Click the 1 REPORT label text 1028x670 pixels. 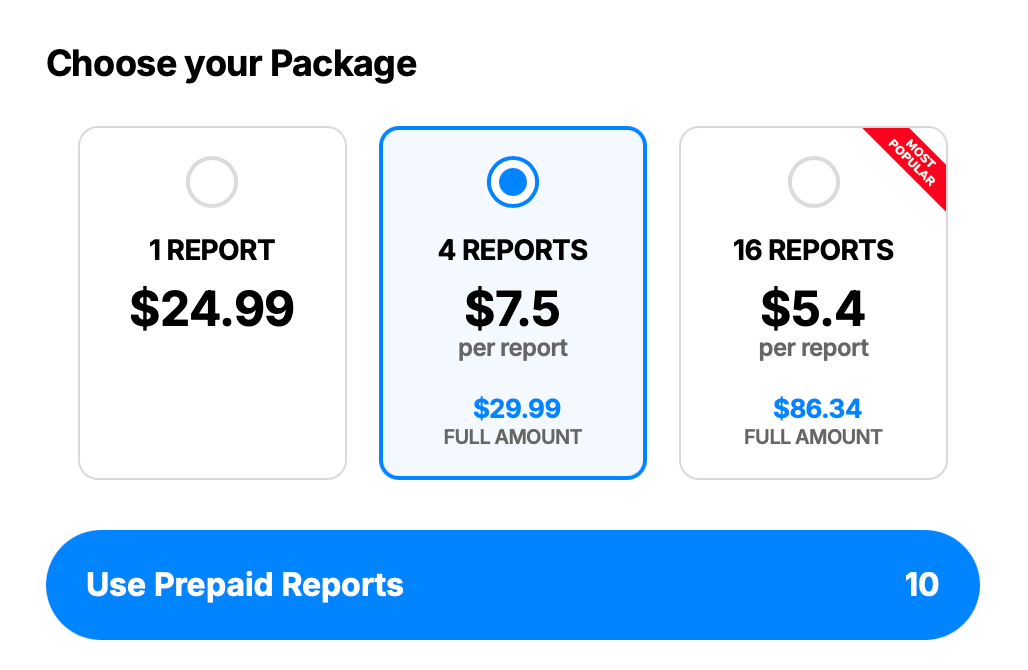click(212, 250)
